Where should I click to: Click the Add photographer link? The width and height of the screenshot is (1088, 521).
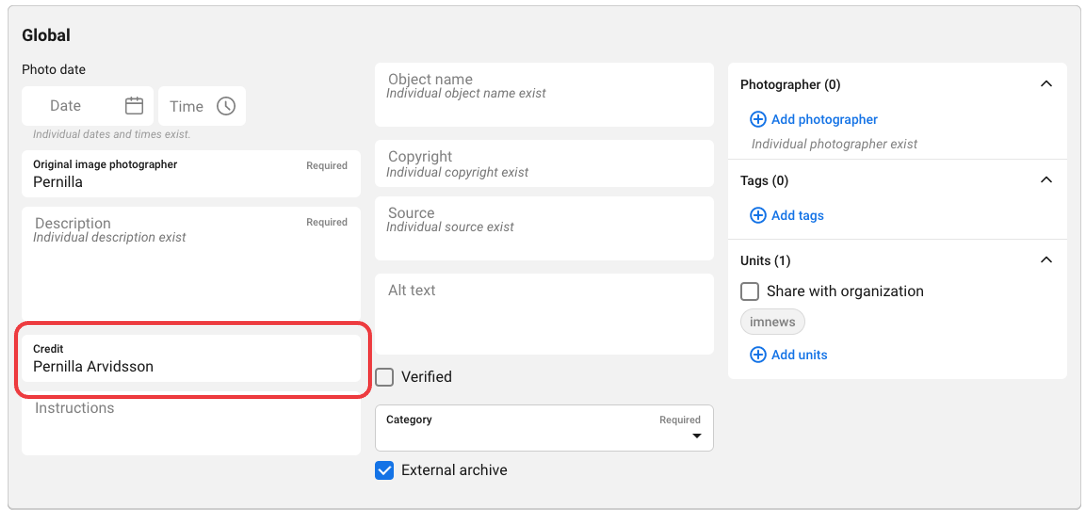pyautogui.click(x=824, y=120)
